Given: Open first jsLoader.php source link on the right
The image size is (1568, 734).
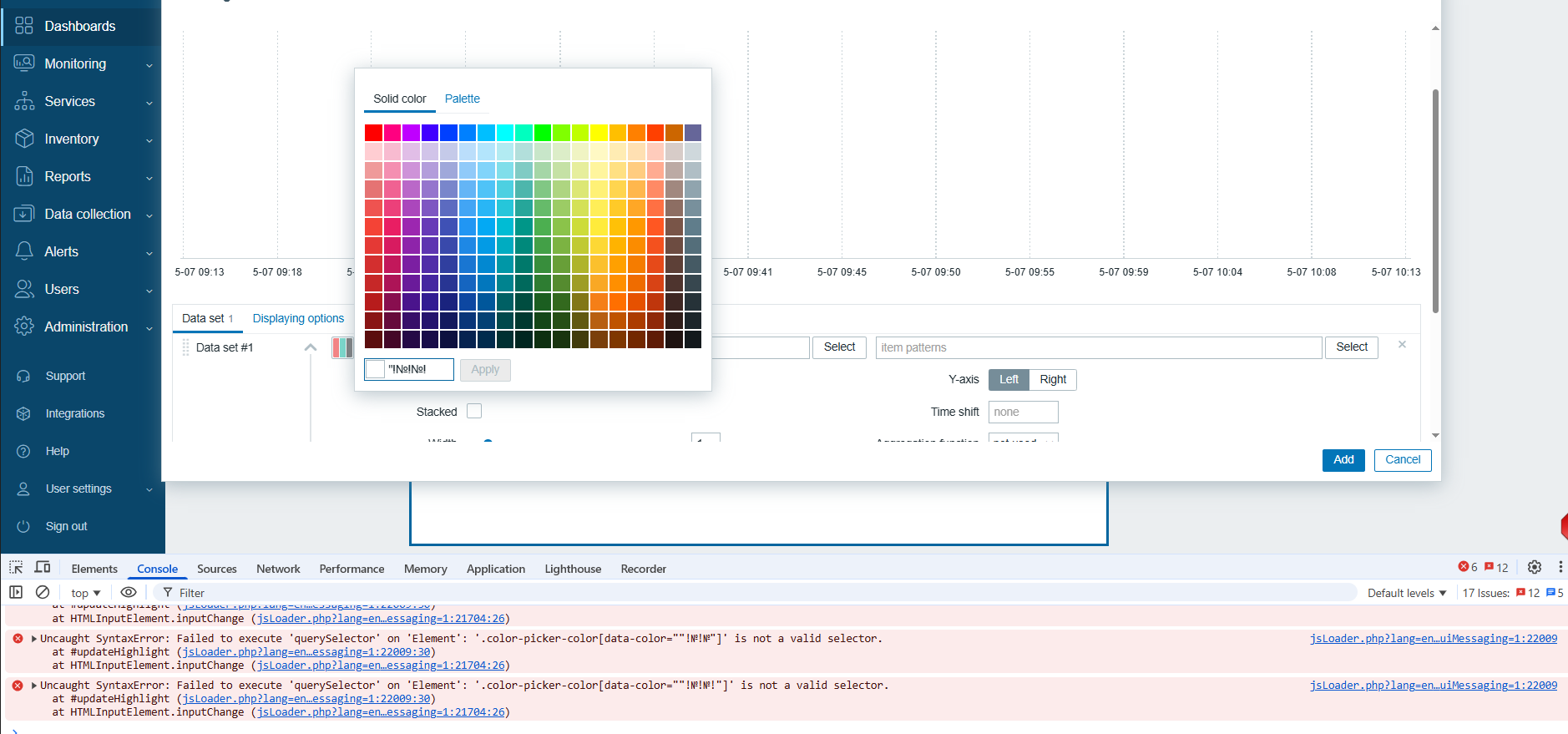Looking at the screenshot, I should 1433,639.
